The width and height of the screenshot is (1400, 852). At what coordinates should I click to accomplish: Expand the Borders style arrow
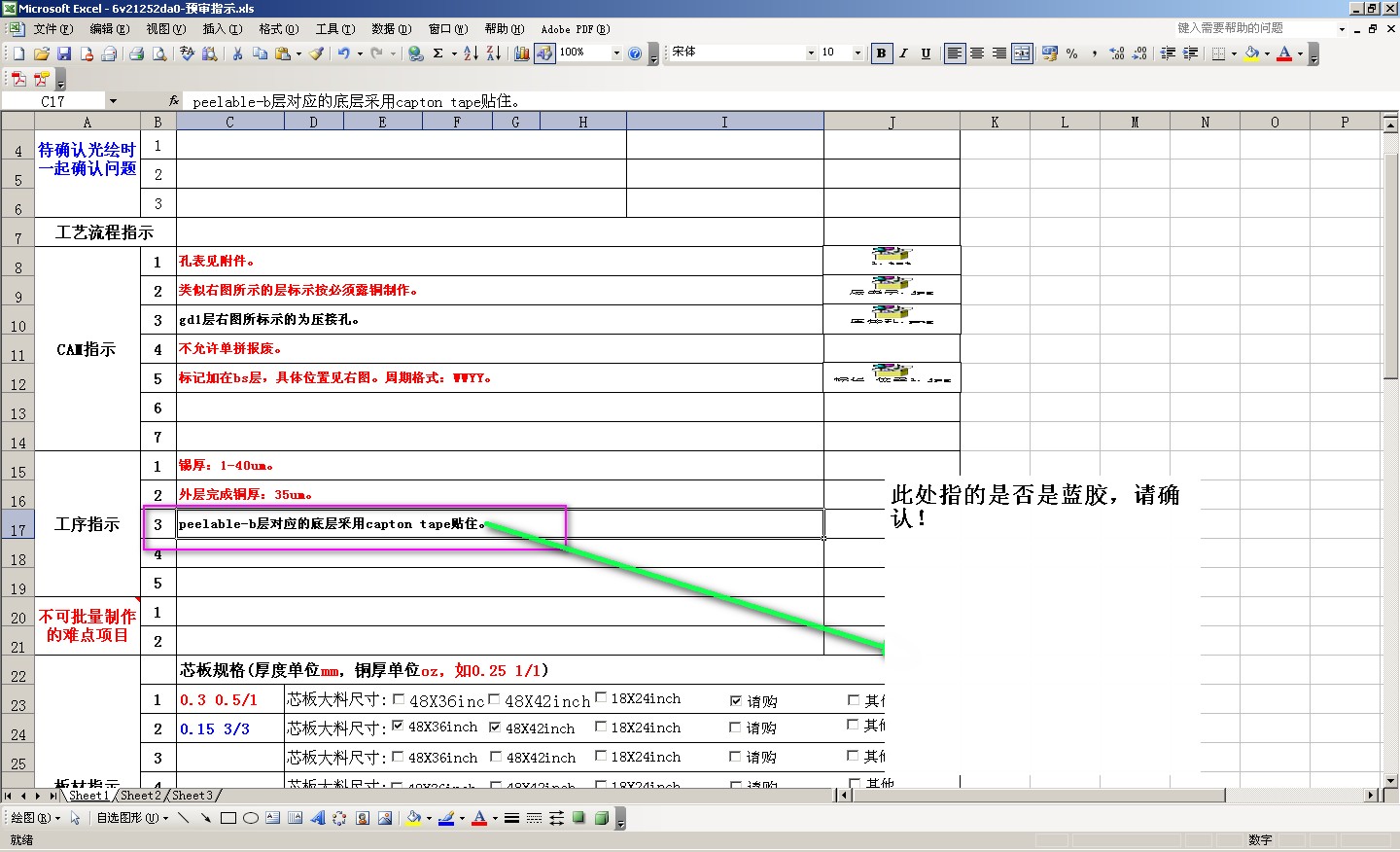pyautogui.click(x=1234, y=53)
